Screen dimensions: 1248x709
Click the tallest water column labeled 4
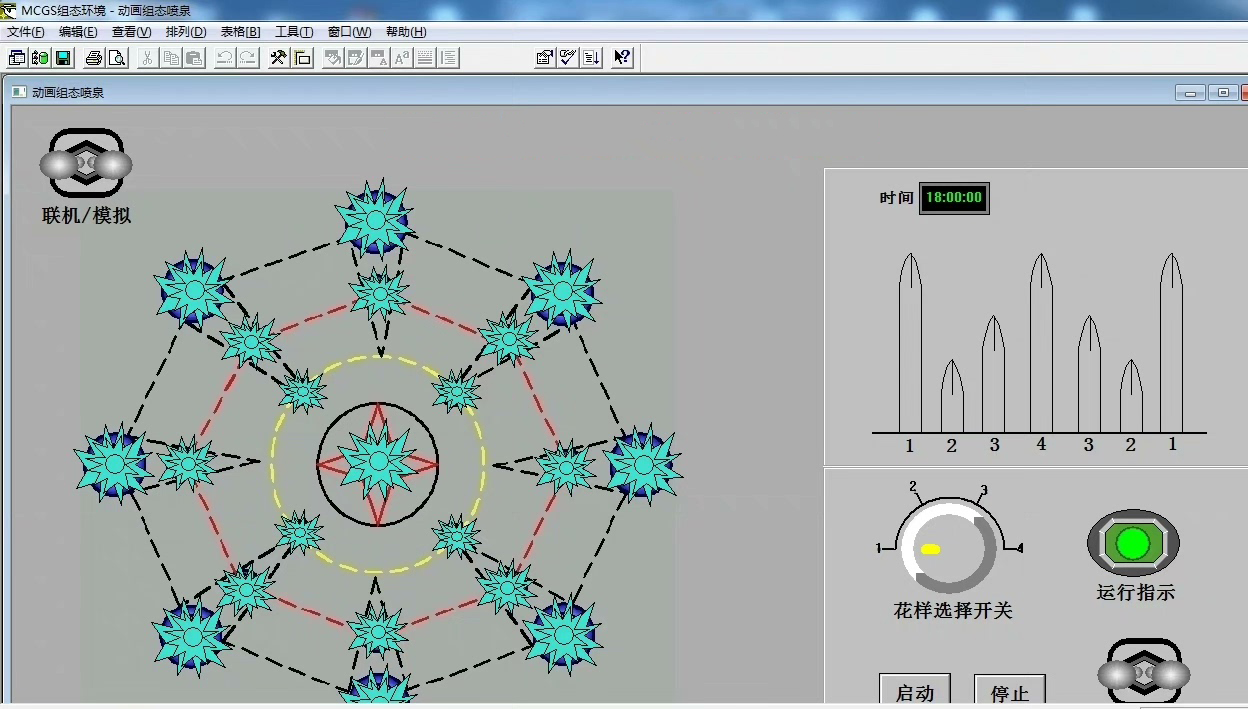click(1041, 343)
